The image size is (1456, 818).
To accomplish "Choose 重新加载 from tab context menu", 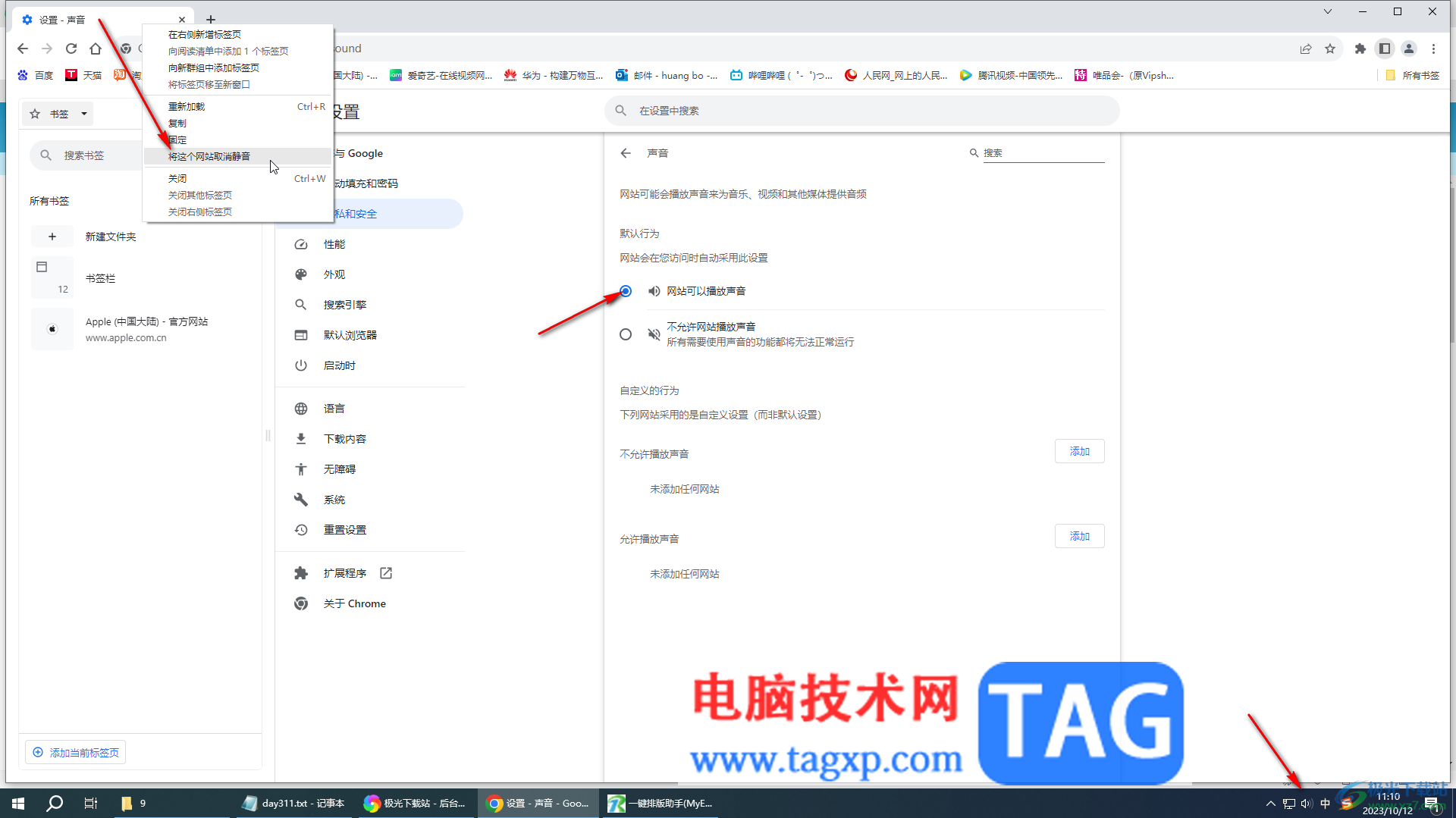I will point(238,107).
